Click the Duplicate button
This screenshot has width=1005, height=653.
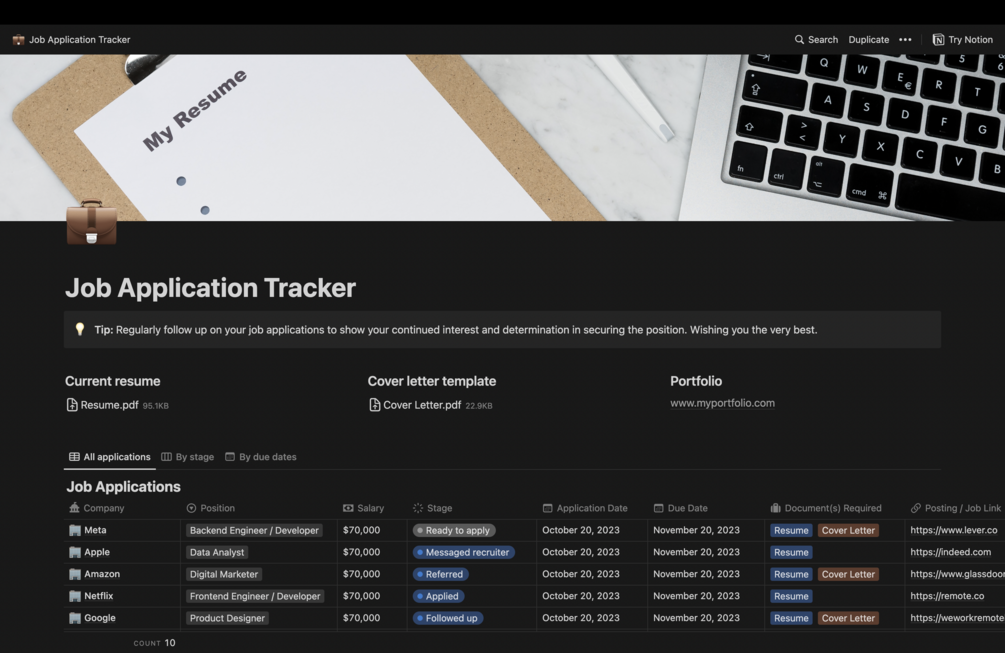pyautogui.click(x=868, y=40)
